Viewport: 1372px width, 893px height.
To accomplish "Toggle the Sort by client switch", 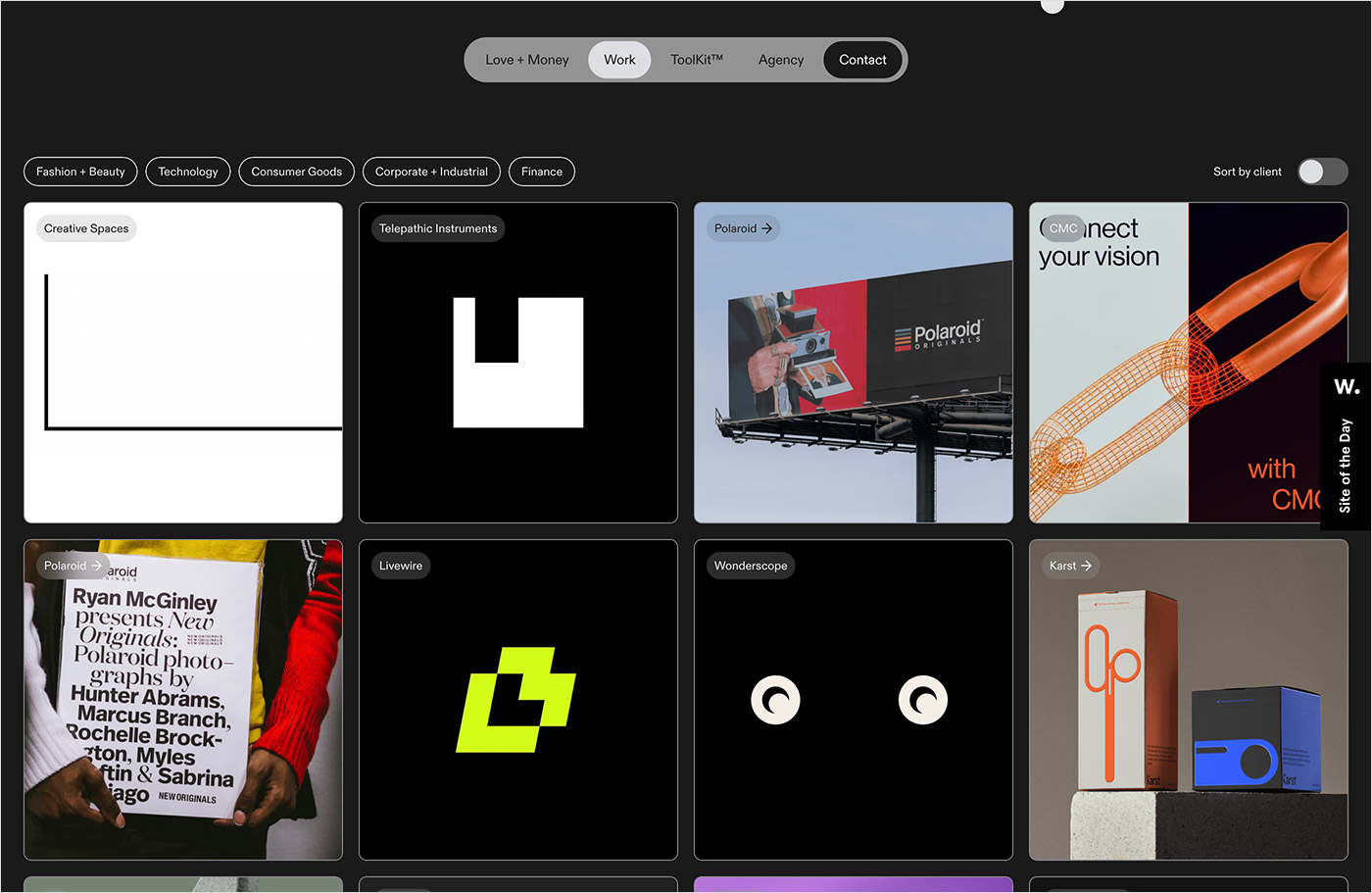I will [1323, 172].
